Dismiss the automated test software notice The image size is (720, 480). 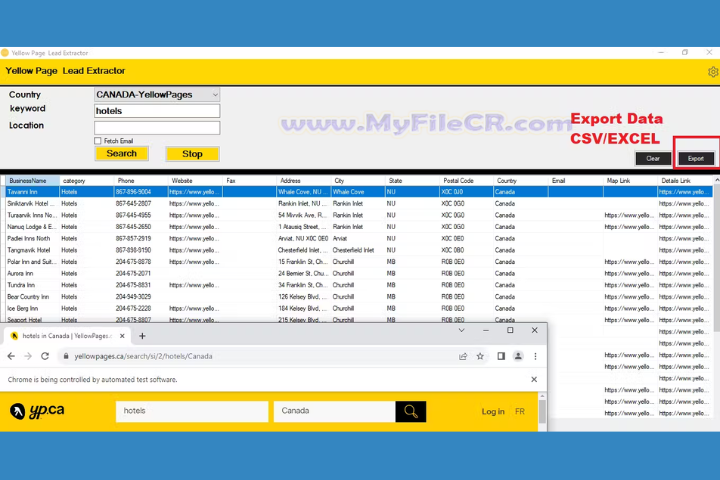point(533,380)
